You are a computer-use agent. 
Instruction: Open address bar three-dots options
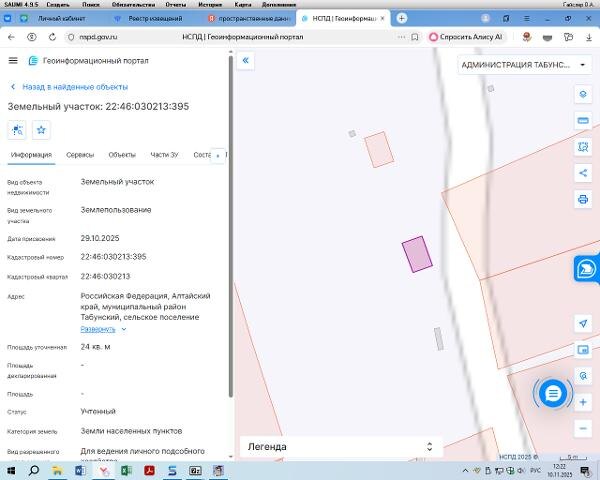pos(401,37)
